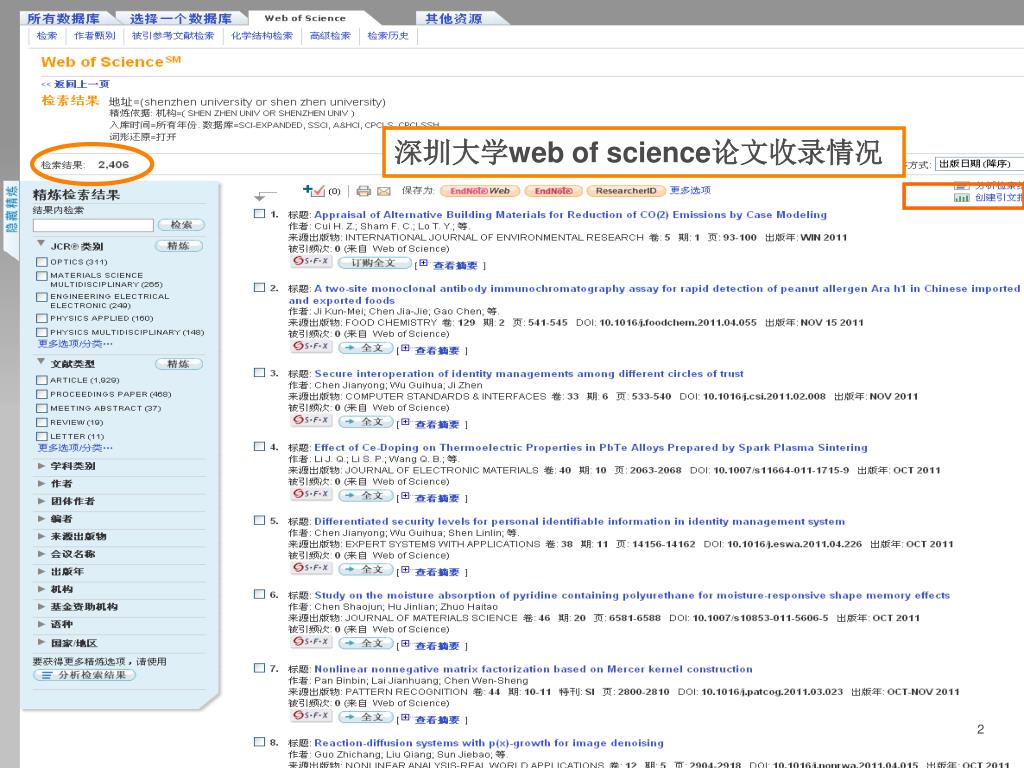The height and width of the screenshot is (768, 1024).
Task: Click 精炼 button beside 文献类型
Action: pos(179,364)
